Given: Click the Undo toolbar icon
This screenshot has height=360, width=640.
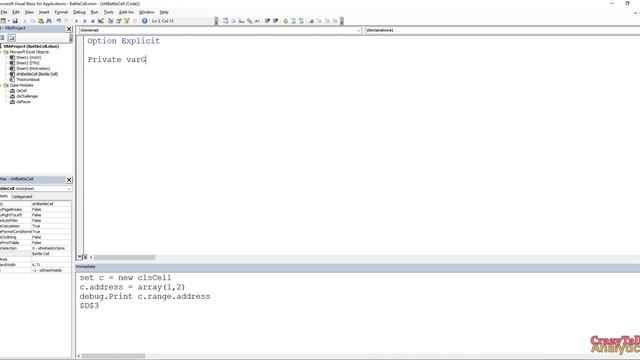Looking at the screenshot, I should (x=59, y=21).
